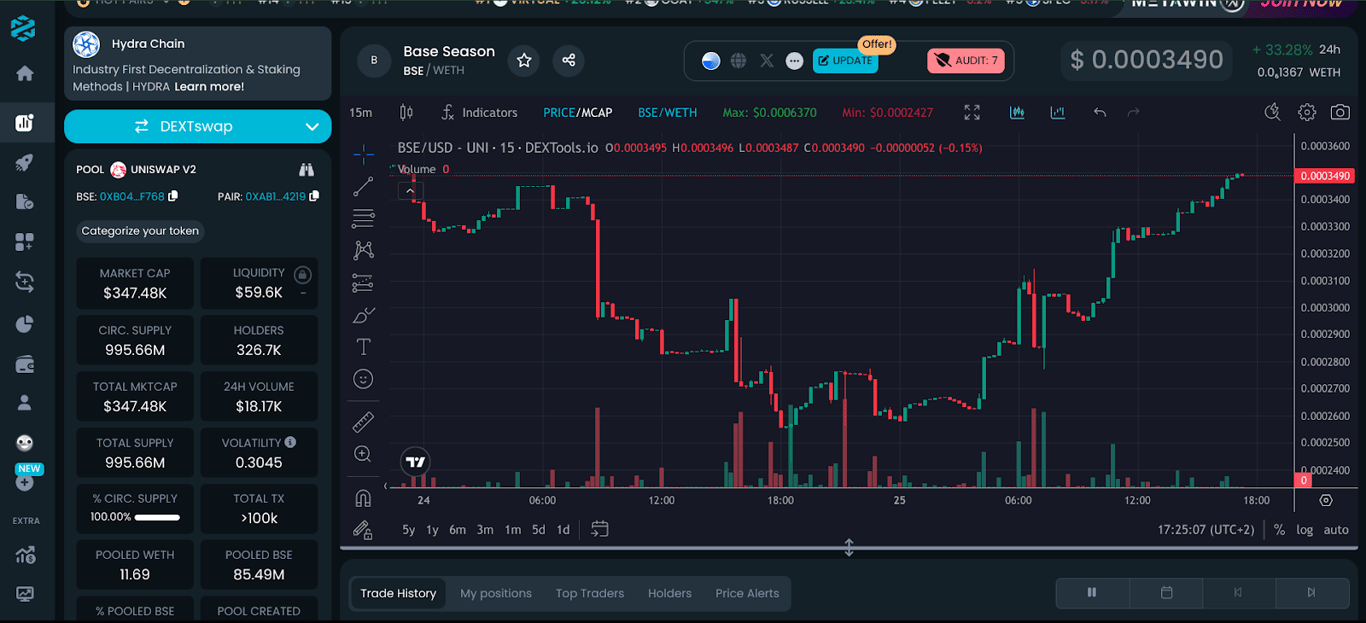Click the swap arrows icon in sidebar
The height and width of the screenshot is (623, 1366).
24,282
